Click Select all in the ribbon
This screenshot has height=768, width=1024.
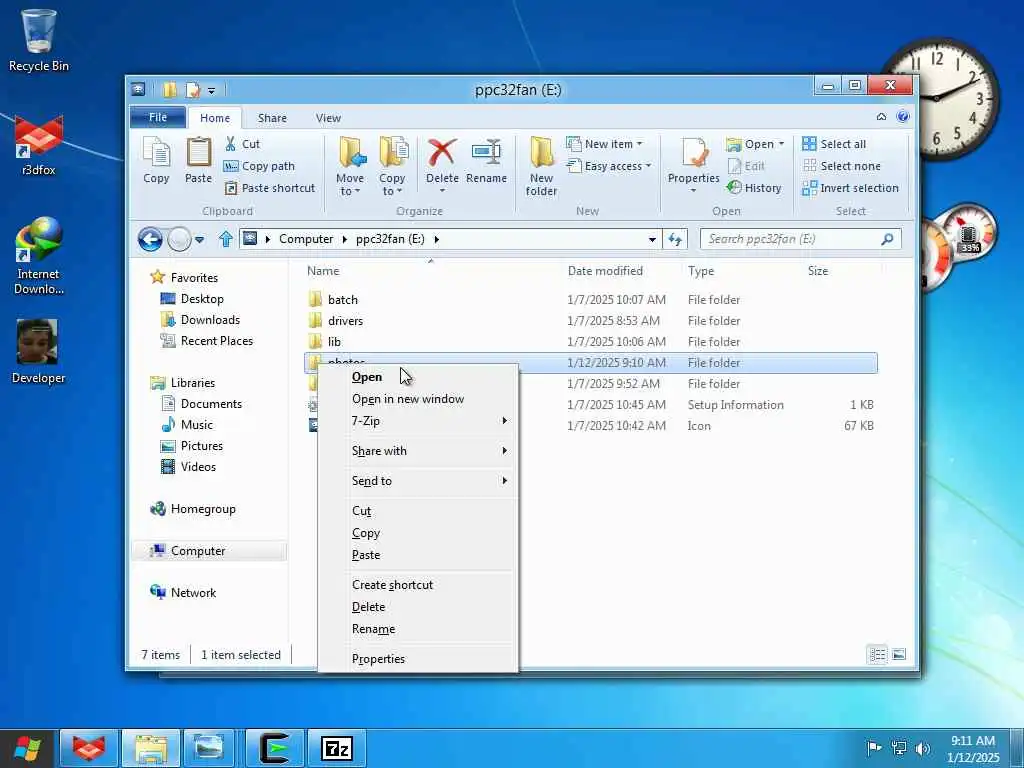pyautogui.click(x=834, y=144)
